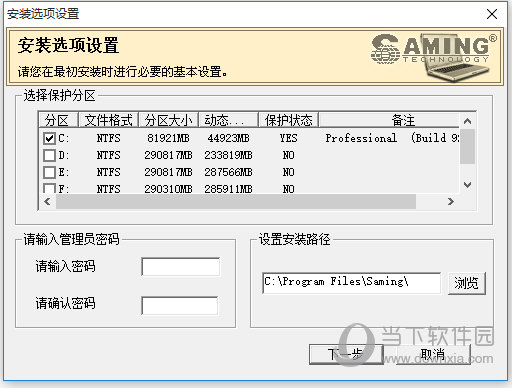Click the horizontal scroll left arrow
This screenshot has width=512, height=388.
pos(47,201)
